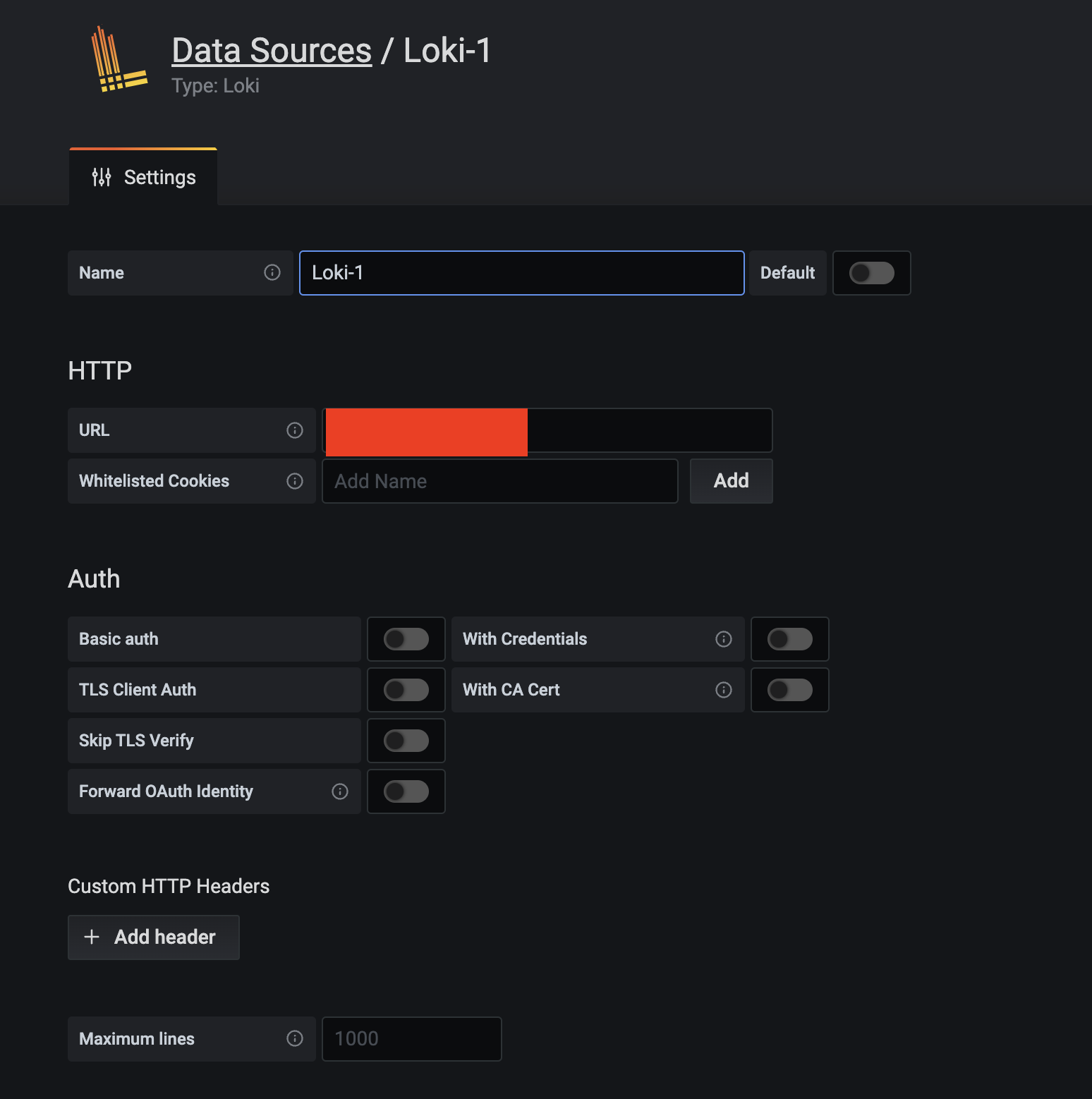
Task: Click the Whitelisted Cookies info icon
Action: pos(295,481)
